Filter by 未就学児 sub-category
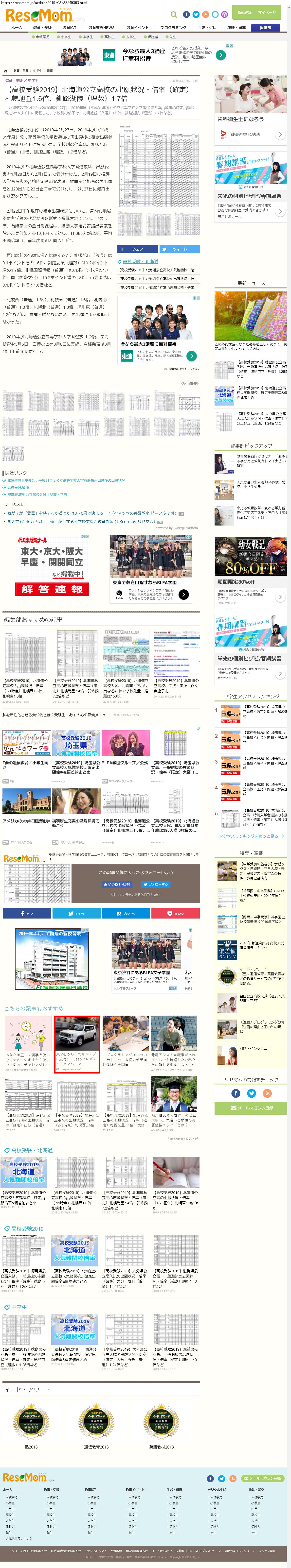Screen dimensions: 291x1568 [41, 37]
